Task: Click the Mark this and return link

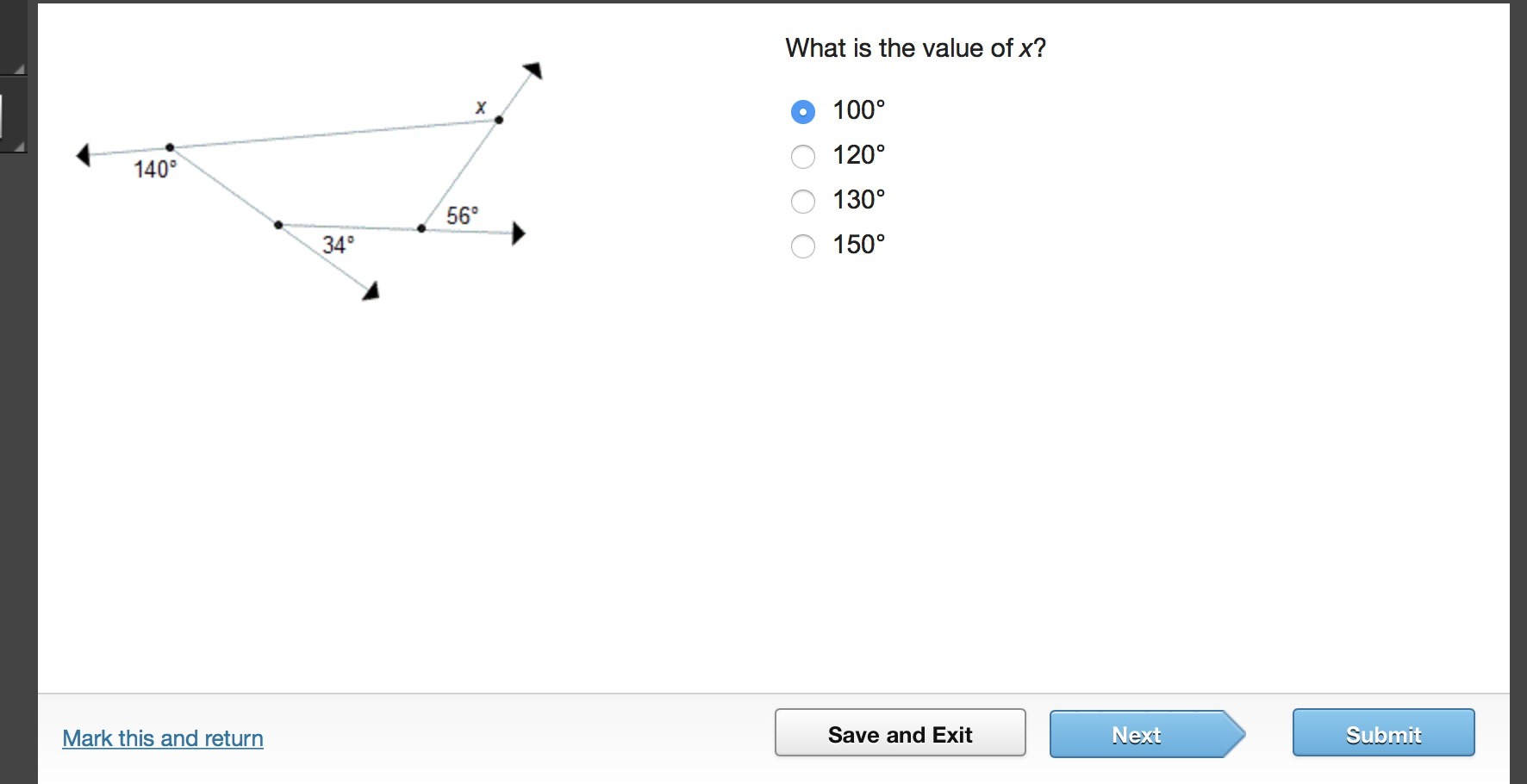Action: point(163,738)
